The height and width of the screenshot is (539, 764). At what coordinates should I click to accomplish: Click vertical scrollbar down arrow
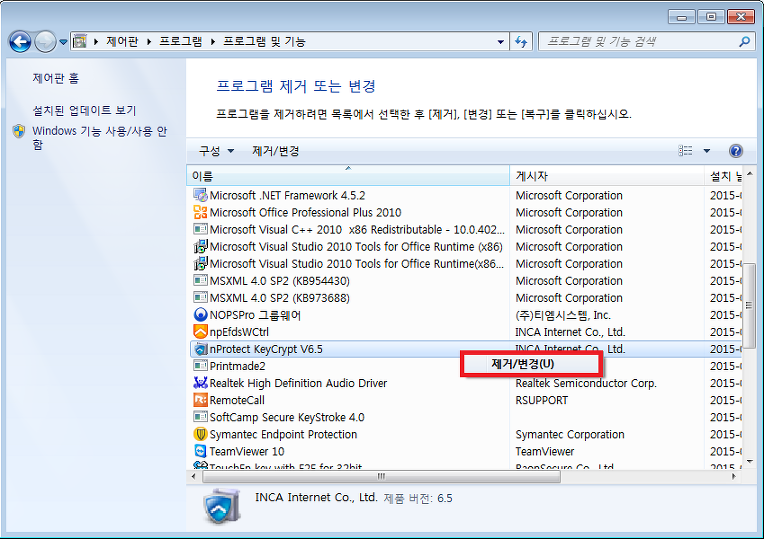click(750, 461)
